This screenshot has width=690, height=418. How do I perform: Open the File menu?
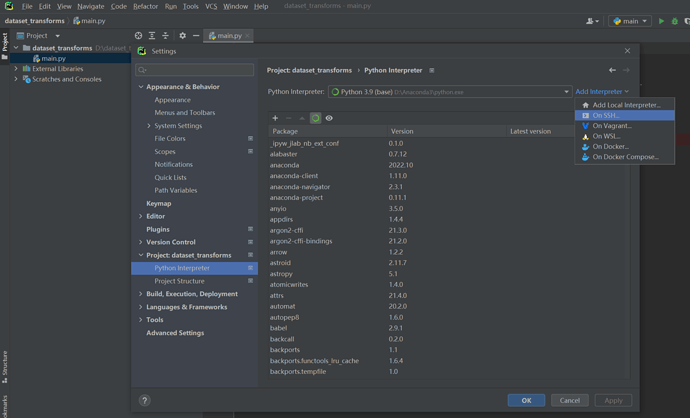click(x=27, y=6)
